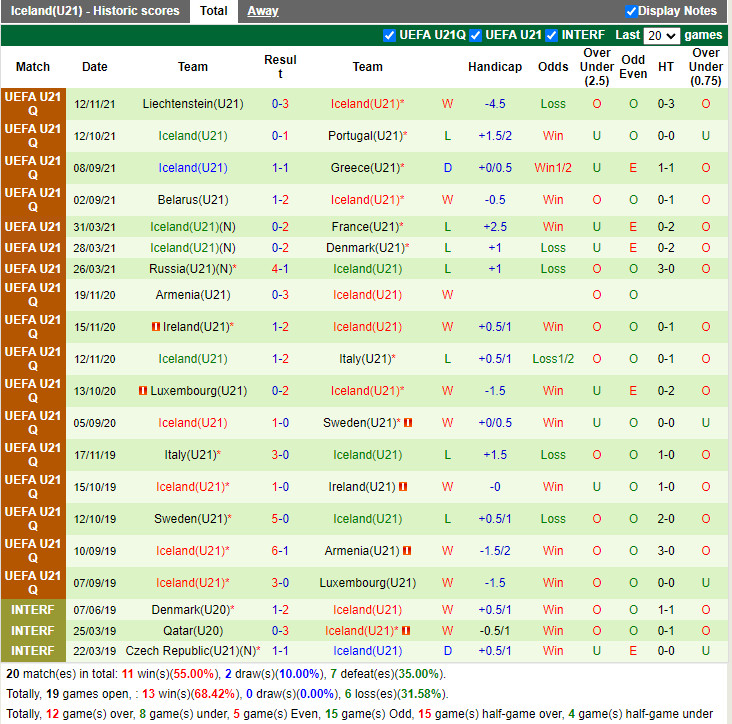Open the 4-1 result for Russia match

[280, 269]
